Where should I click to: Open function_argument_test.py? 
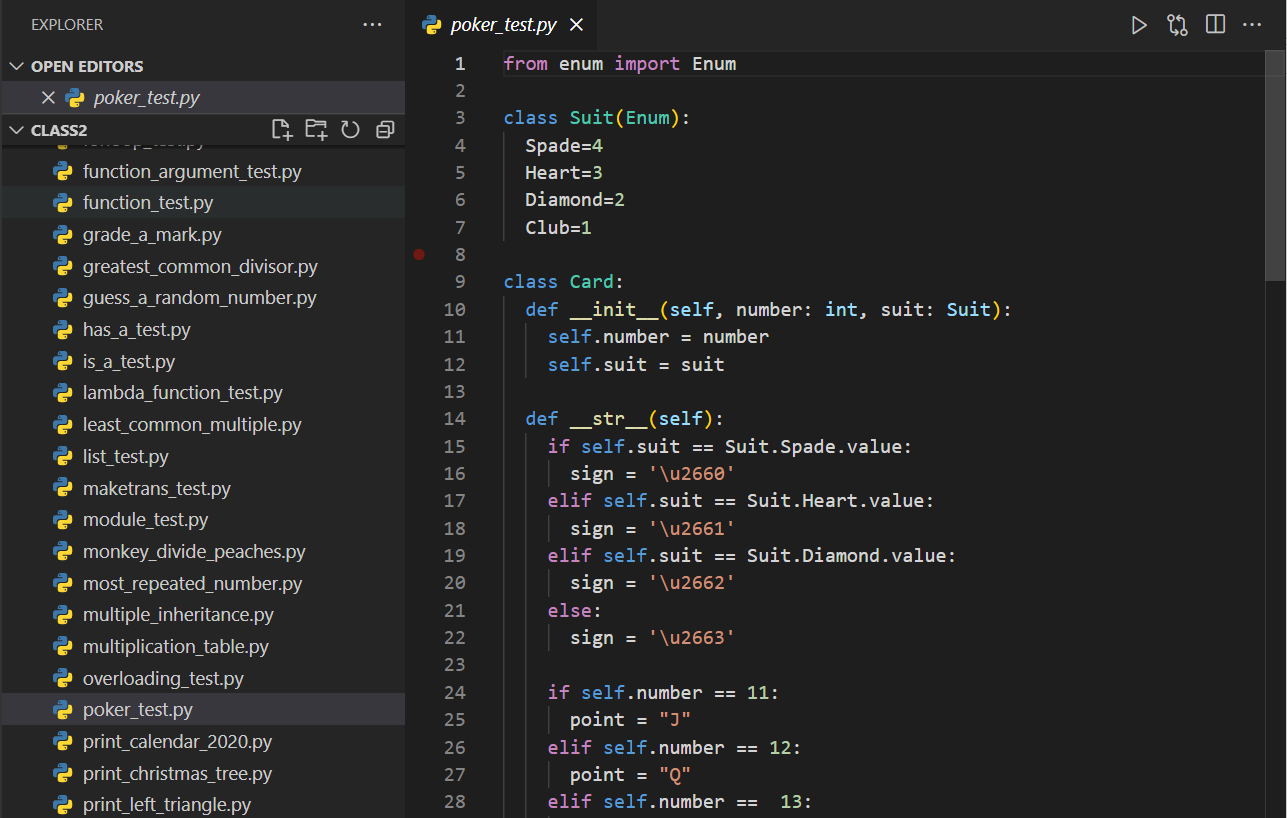[x=202, y=171]
